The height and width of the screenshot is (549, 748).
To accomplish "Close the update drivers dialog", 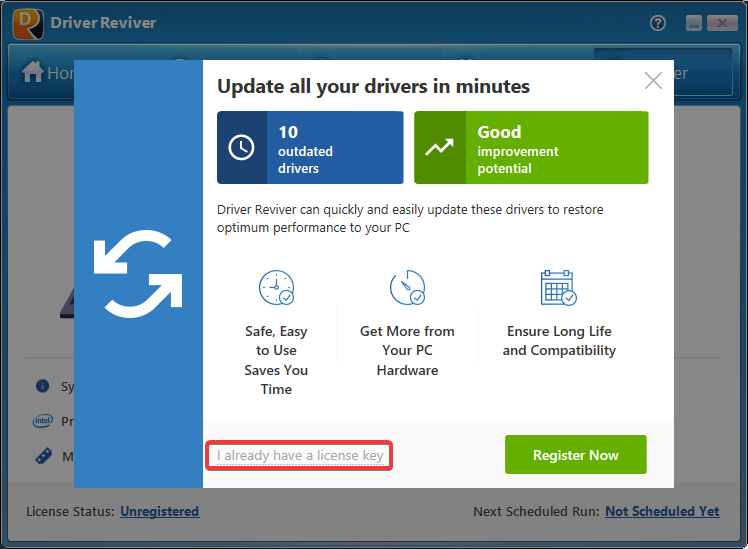I will tap(653, 81).
